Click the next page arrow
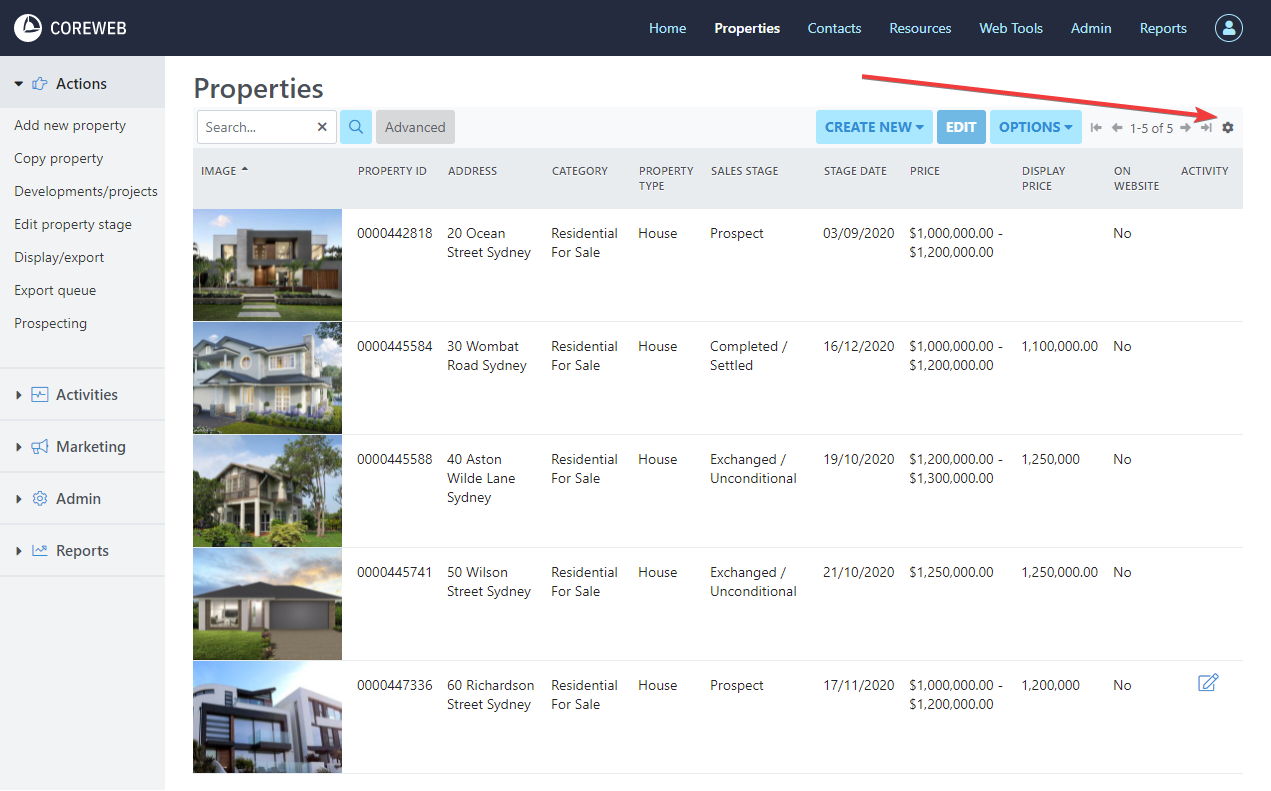This screenshot has height=791, width=1271. pos(1185,128)
